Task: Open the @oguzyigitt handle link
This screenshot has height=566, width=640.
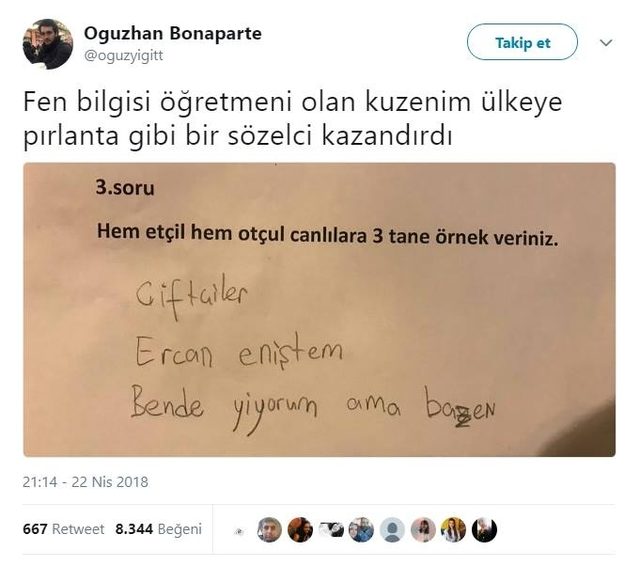Action: pos(123,55)
